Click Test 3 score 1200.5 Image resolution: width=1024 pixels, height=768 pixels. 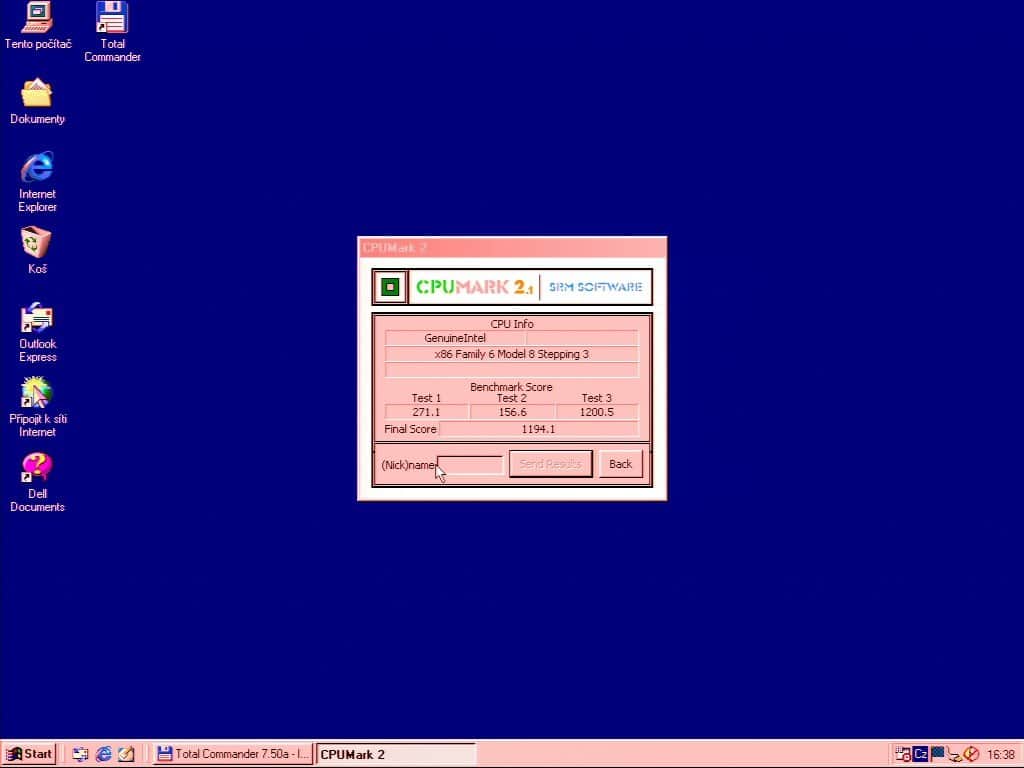(x=597, y=412)
